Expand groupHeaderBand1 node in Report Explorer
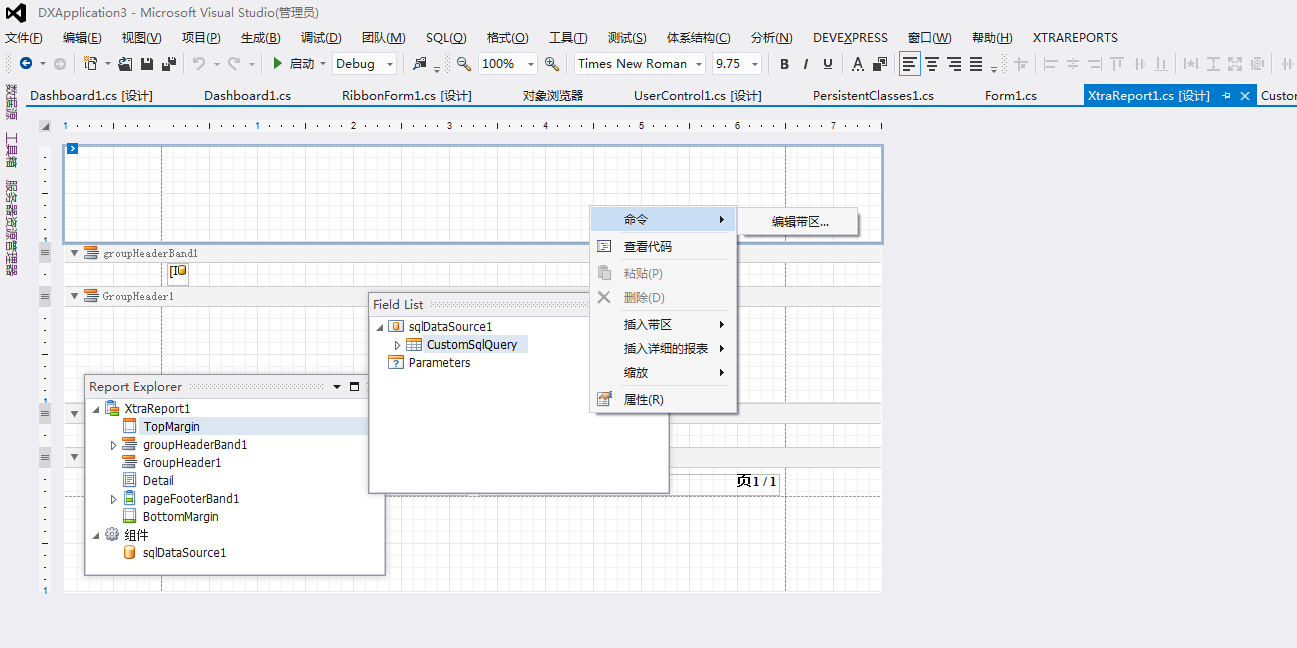Image resolution: width=1297 pixels, height=648 pixels. 113,445
